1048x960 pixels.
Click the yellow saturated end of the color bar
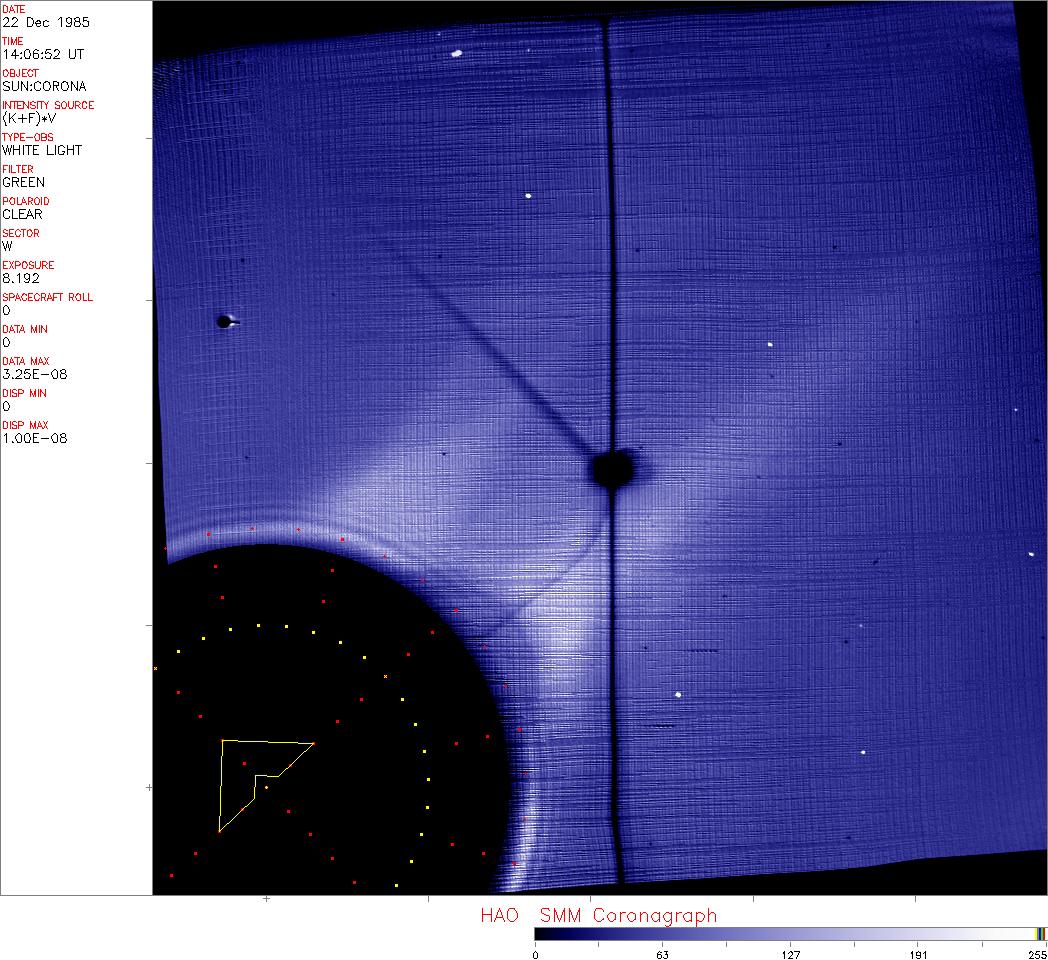click(x=1040, y=934)
